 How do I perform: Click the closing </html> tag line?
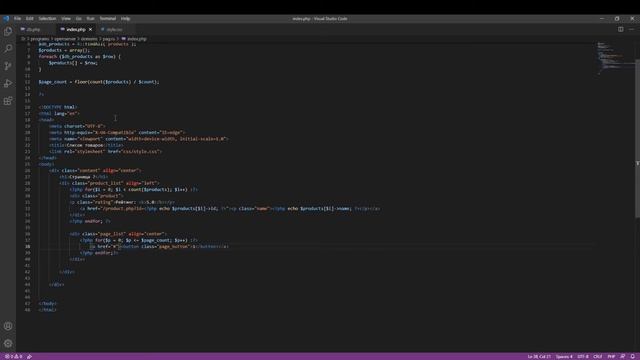(47, 310)
